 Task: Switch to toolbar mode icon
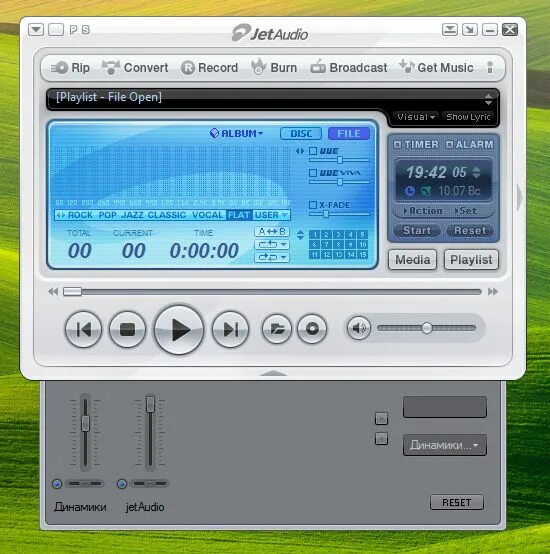[x=450, y=30]
